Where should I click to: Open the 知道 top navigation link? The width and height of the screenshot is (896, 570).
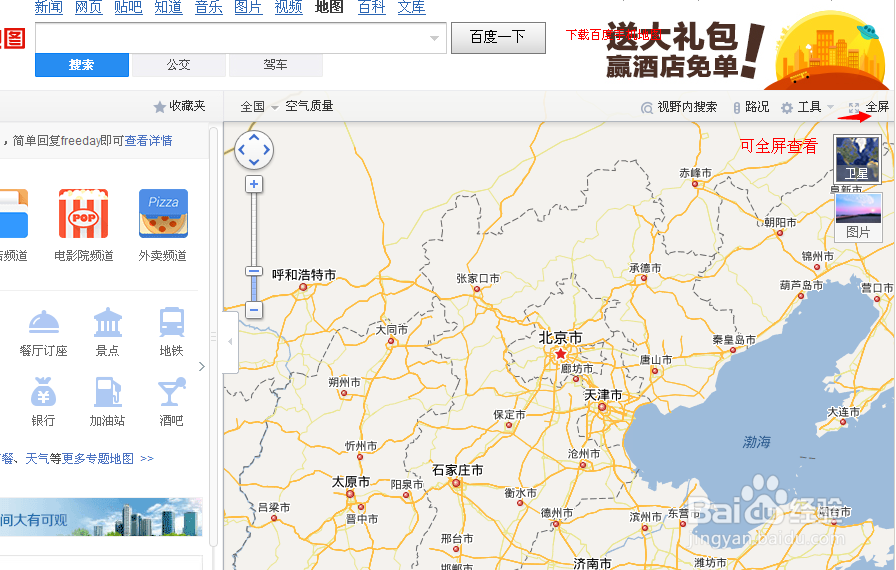(169, 7)
